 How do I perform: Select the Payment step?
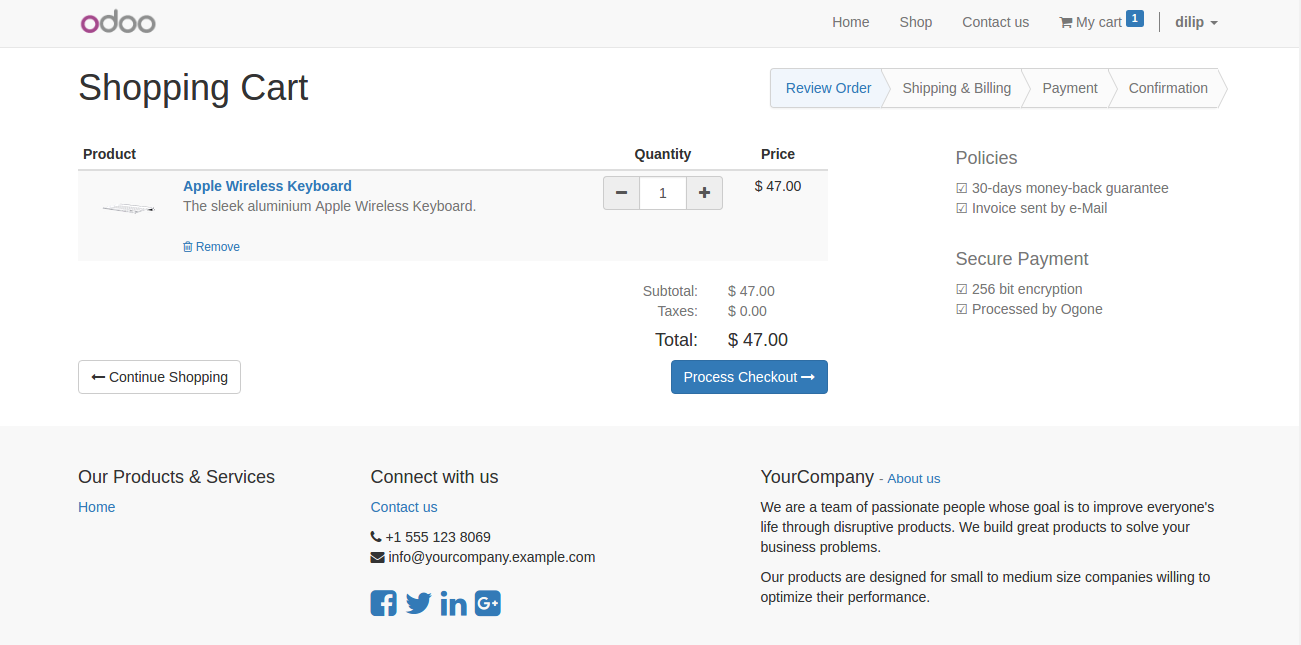tap(1069, 88)
